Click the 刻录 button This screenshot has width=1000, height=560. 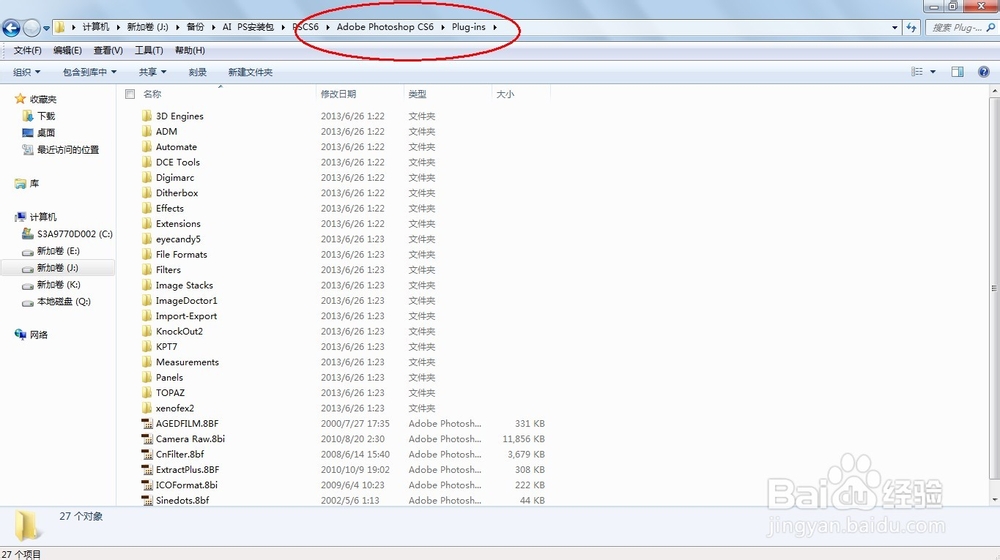point(197,72)
